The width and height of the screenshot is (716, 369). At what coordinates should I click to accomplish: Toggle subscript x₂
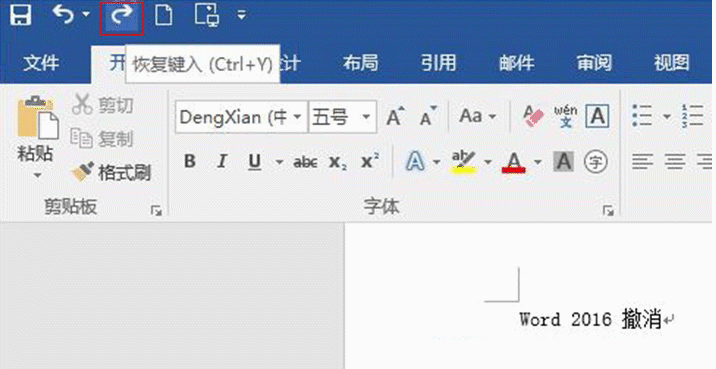click(338, 162)
